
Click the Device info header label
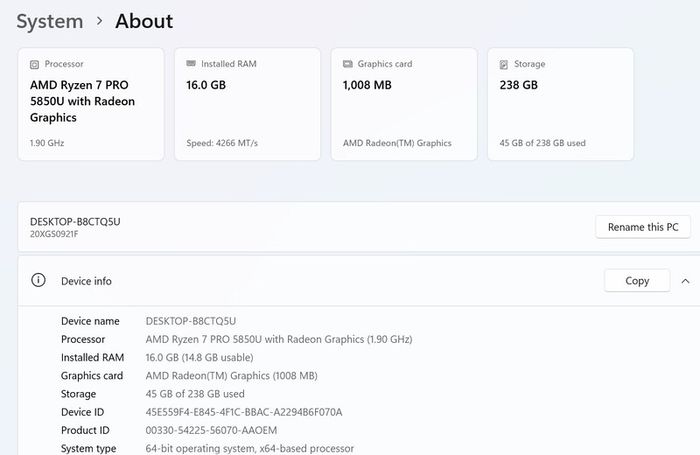[86, 281]
